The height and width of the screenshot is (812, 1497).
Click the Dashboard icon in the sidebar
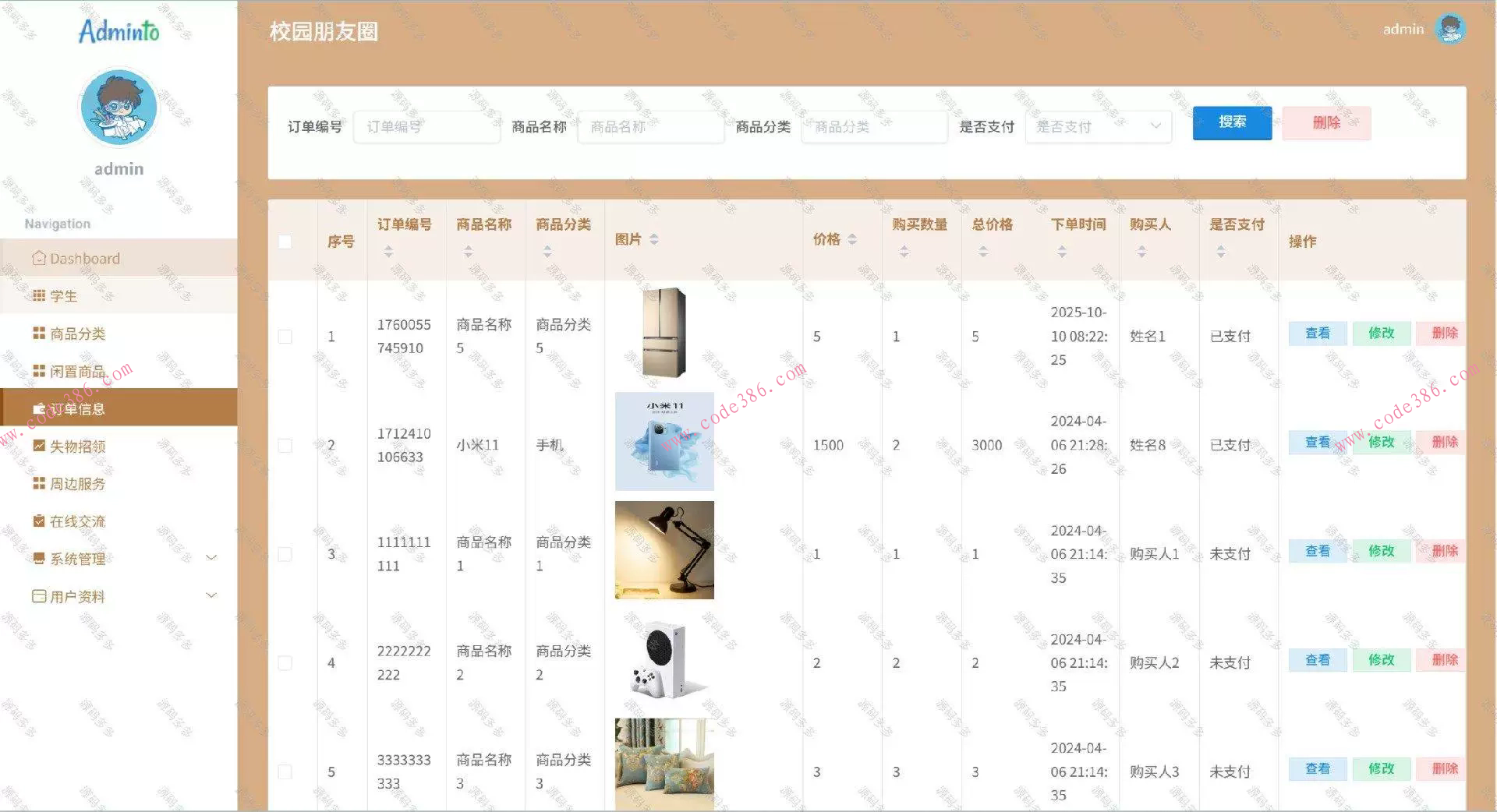click(x=39, y=258)
